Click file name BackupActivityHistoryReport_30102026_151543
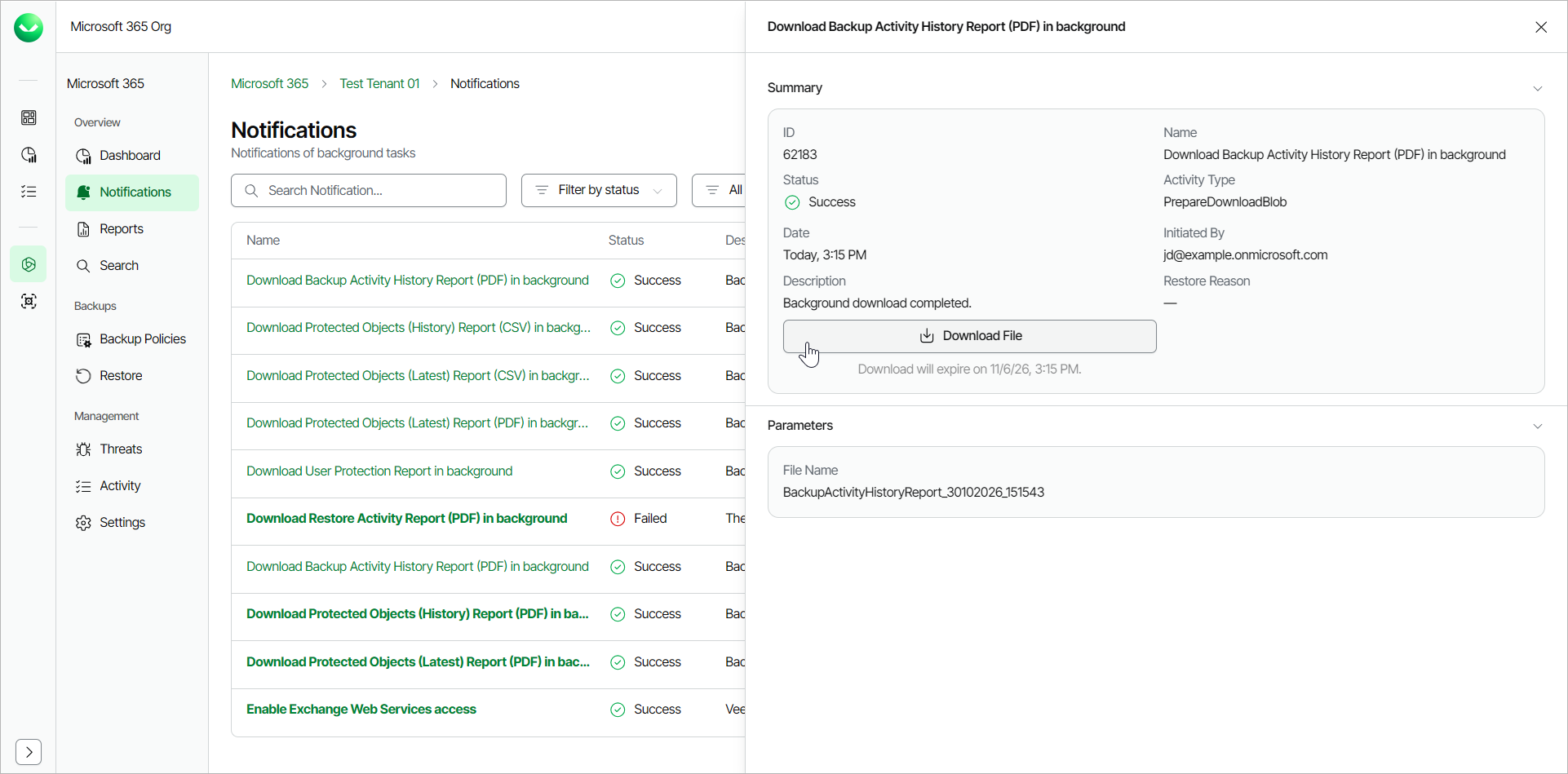The width and height of the screenshot is (1568, 774). (914, 492)
